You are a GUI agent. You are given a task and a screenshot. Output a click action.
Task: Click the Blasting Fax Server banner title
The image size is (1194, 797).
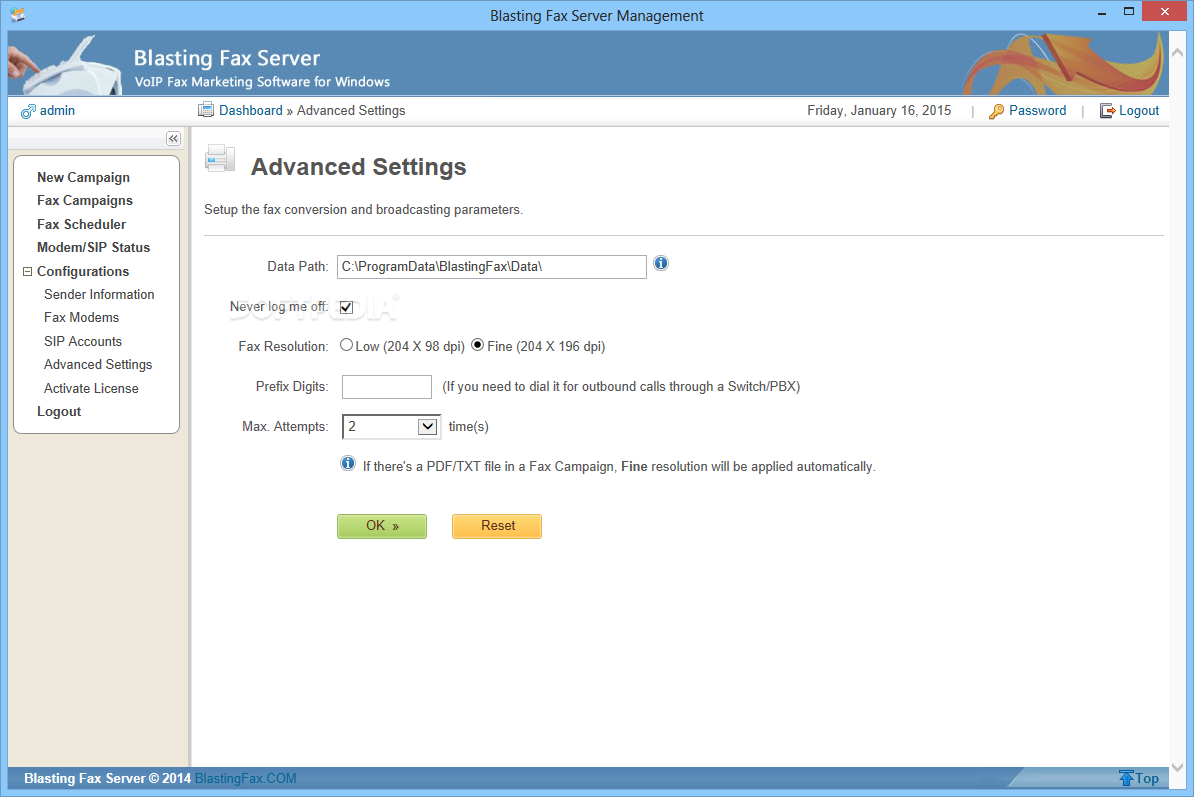pyautogui.click(x=227, y=58)
